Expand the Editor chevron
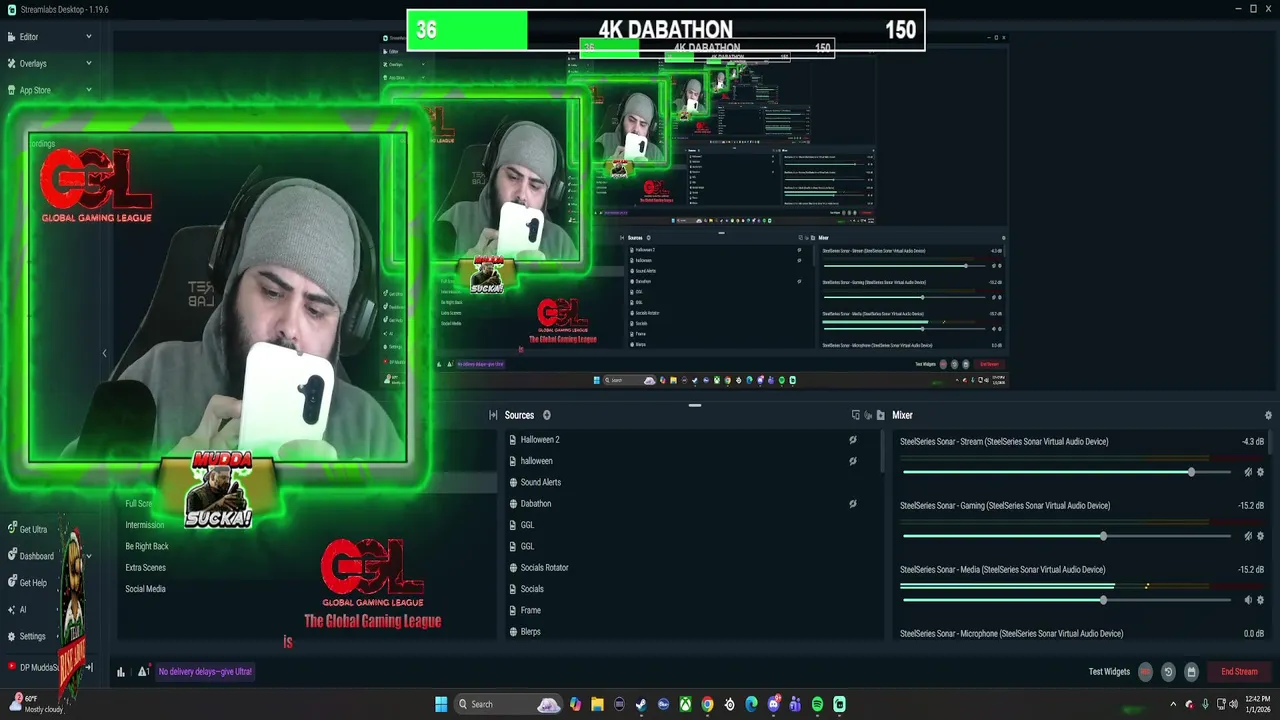 [88, 37]
